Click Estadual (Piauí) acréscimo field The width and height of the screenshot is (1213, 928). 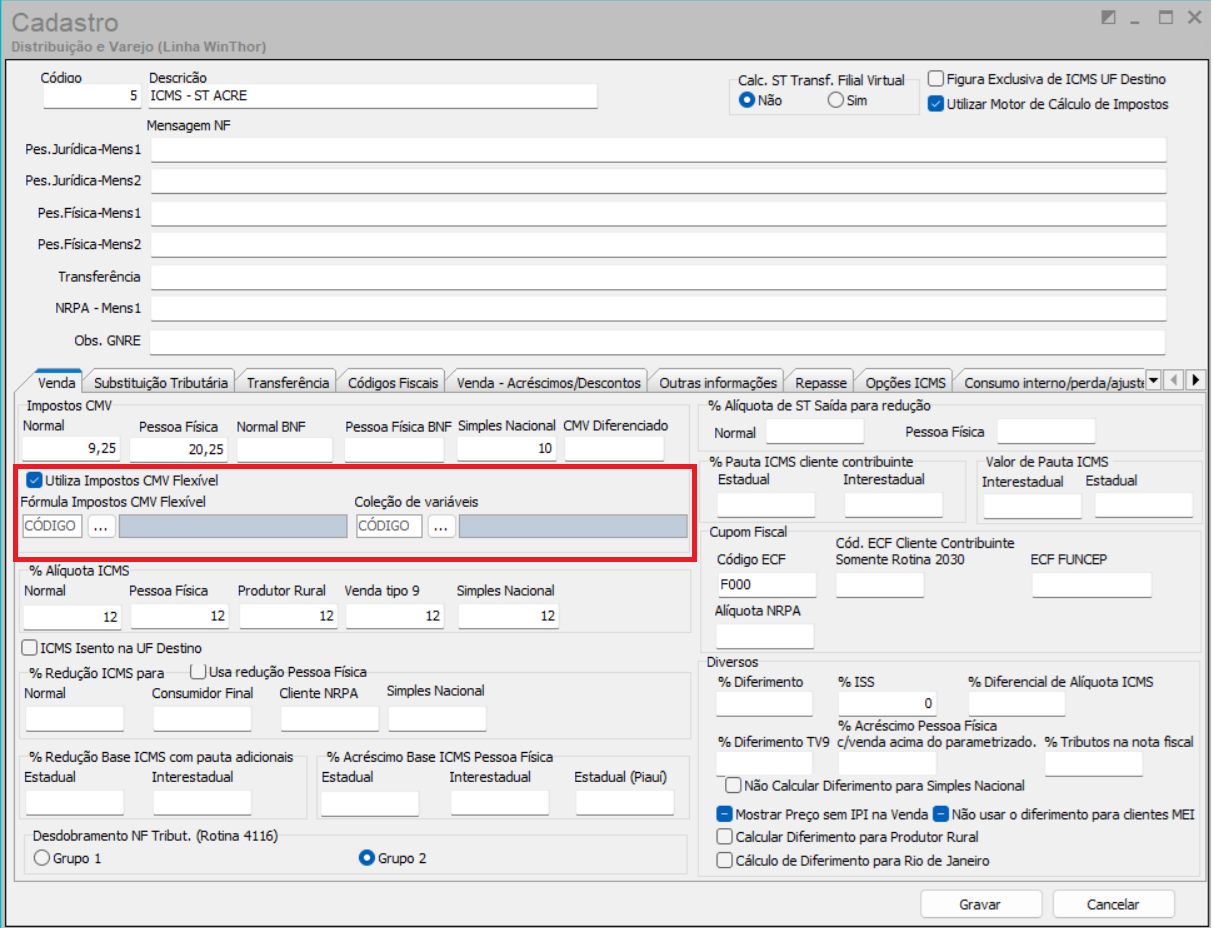point(625,803)
